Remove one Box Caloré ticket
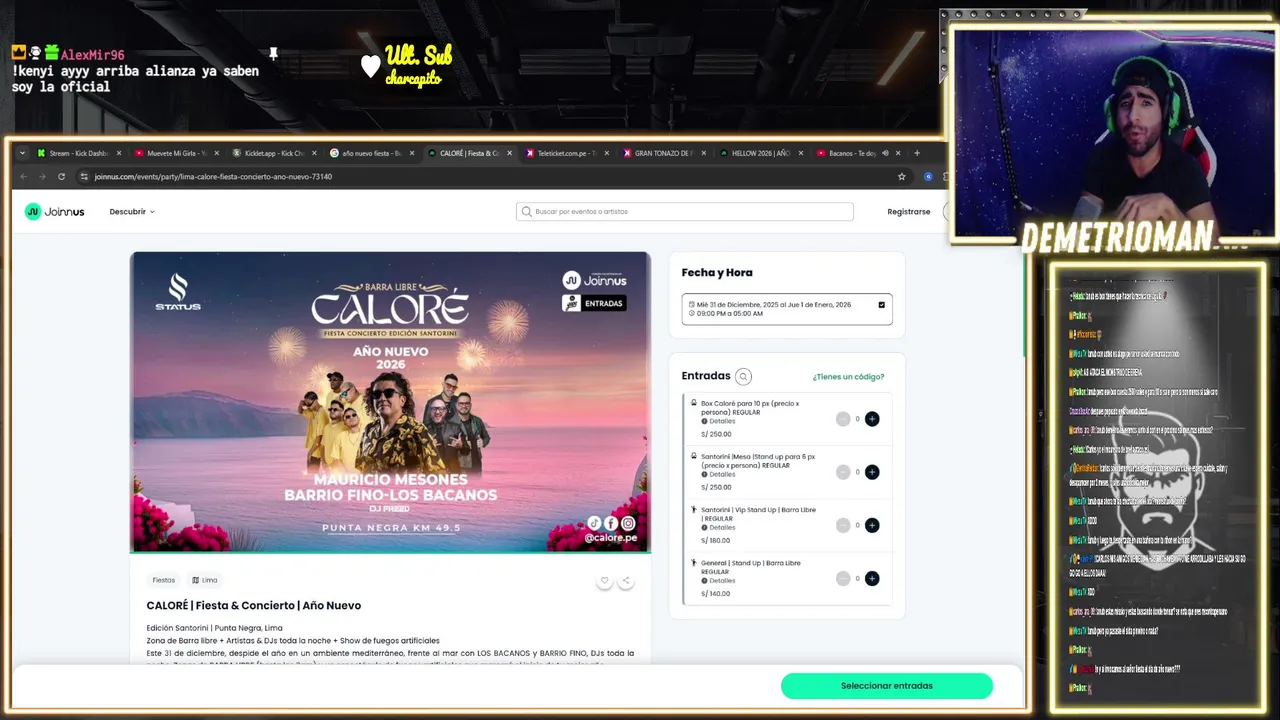The width and height of the screenshot is (1280, 720). pyautogui.click(x=843, y=419)
